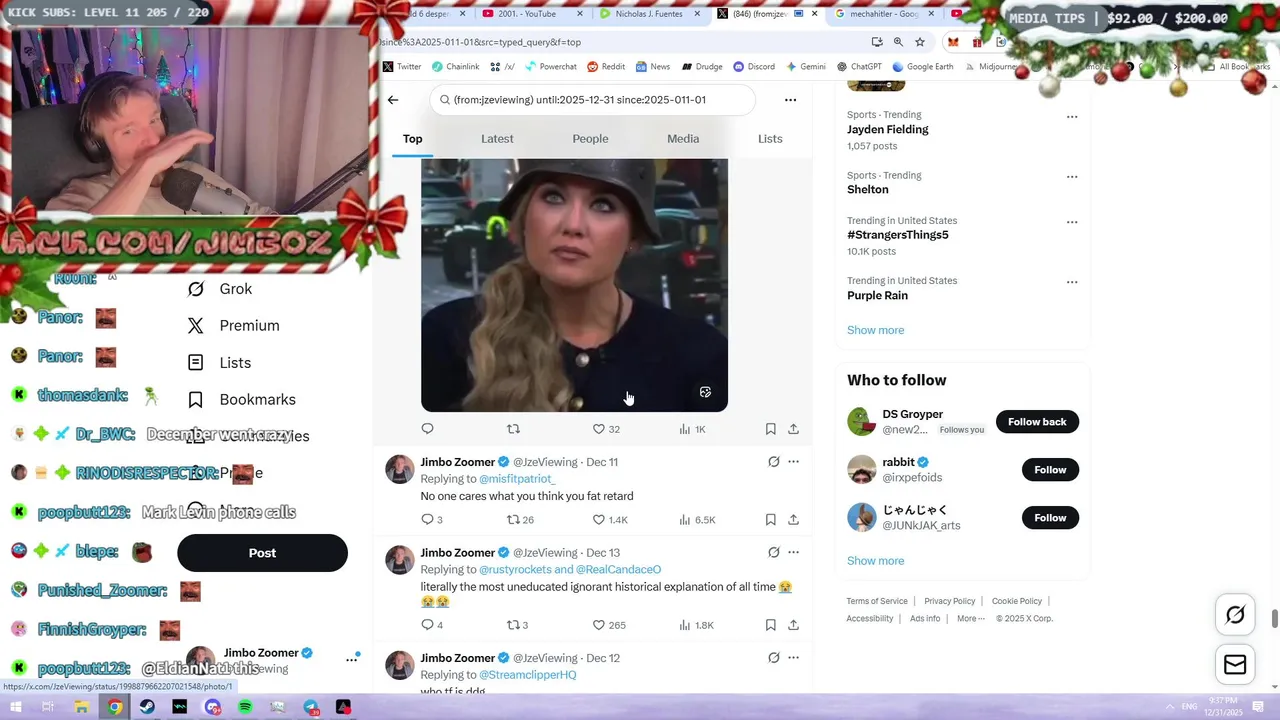
Task: Open Telegram from the taskbar
Action: (310, 708)
